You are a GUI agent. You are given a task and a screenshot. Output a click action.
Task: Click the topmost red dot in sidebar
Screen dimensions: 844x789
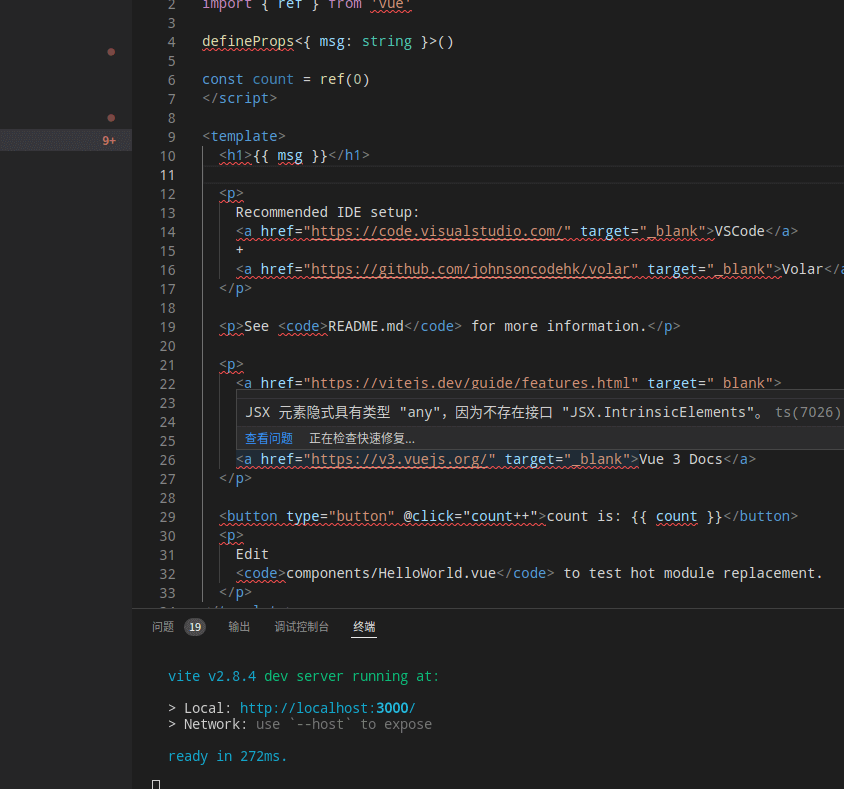[111, 51]
